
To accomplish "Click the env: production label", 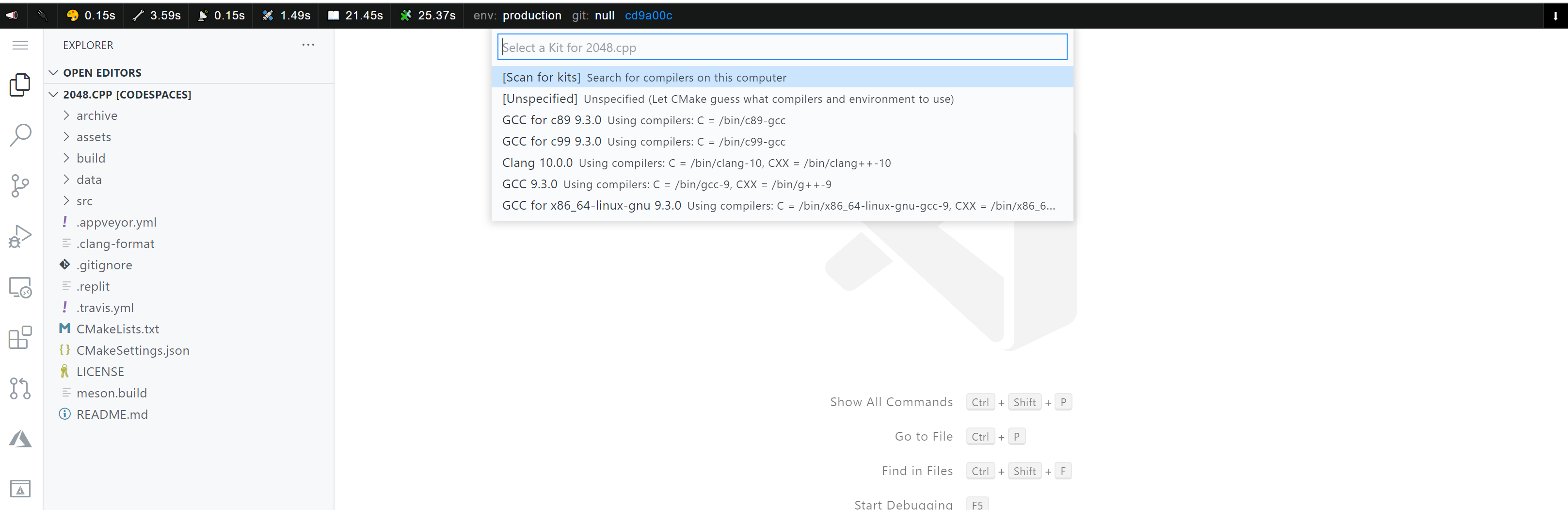I will 517,15.
